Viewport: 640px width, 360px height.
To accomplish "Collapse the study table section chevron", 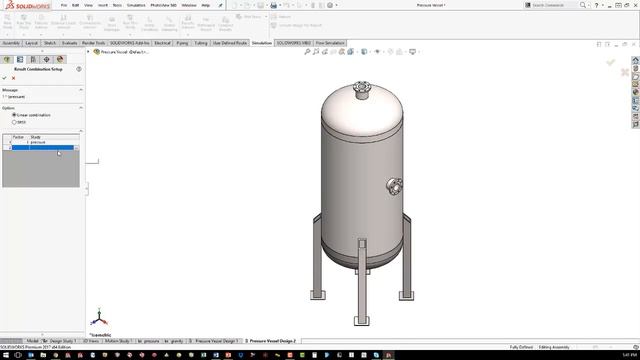I will [81, 131].
